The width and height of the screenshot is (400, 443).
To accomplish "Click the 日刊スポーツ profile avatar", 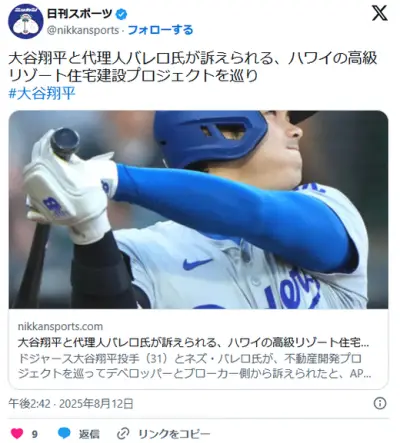I will coord(26,21).
